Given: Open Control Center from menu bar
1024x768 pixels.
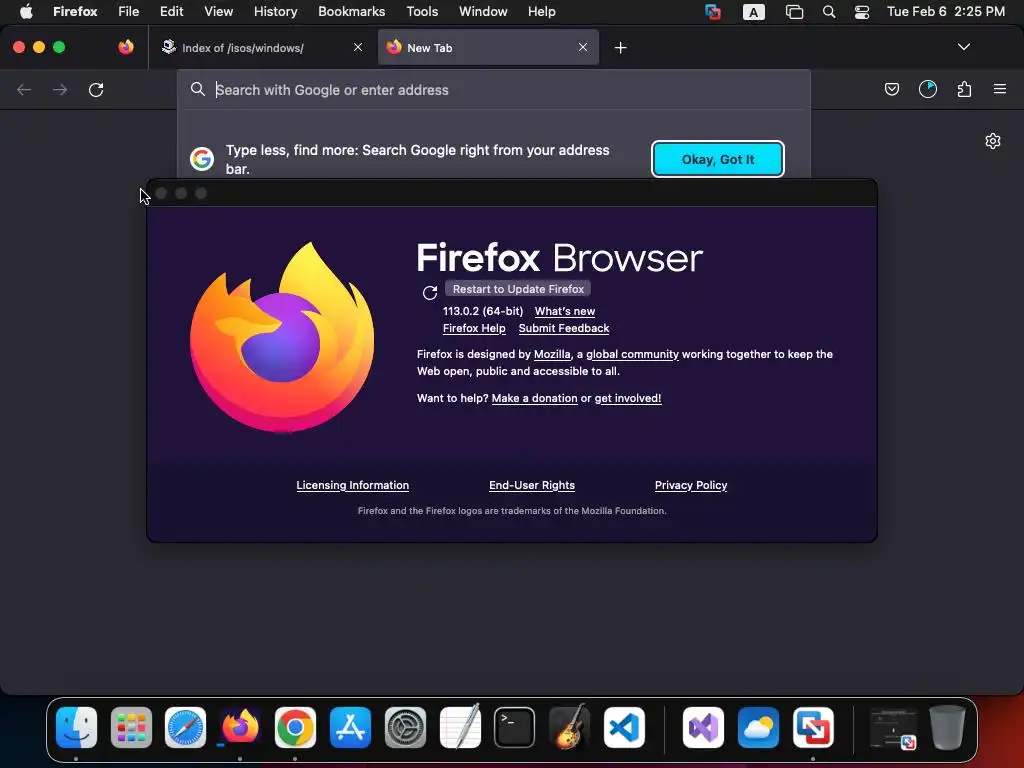Looking at the screenshot, I should [x=862, y=12].
